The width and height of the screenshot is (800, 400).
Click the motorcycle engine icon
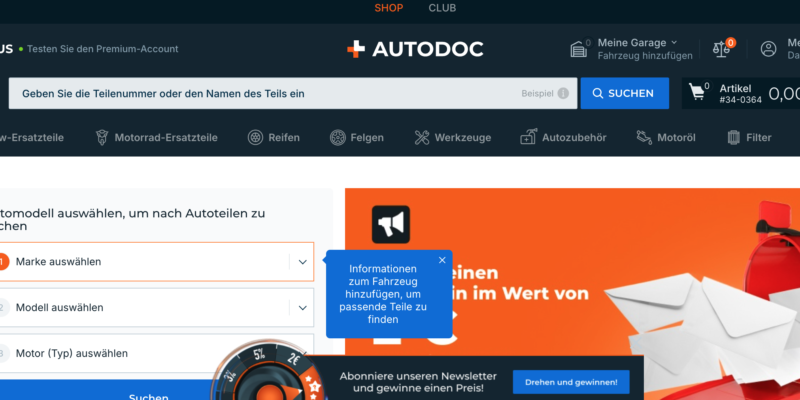pyautogui.click(x=102, y=138)
